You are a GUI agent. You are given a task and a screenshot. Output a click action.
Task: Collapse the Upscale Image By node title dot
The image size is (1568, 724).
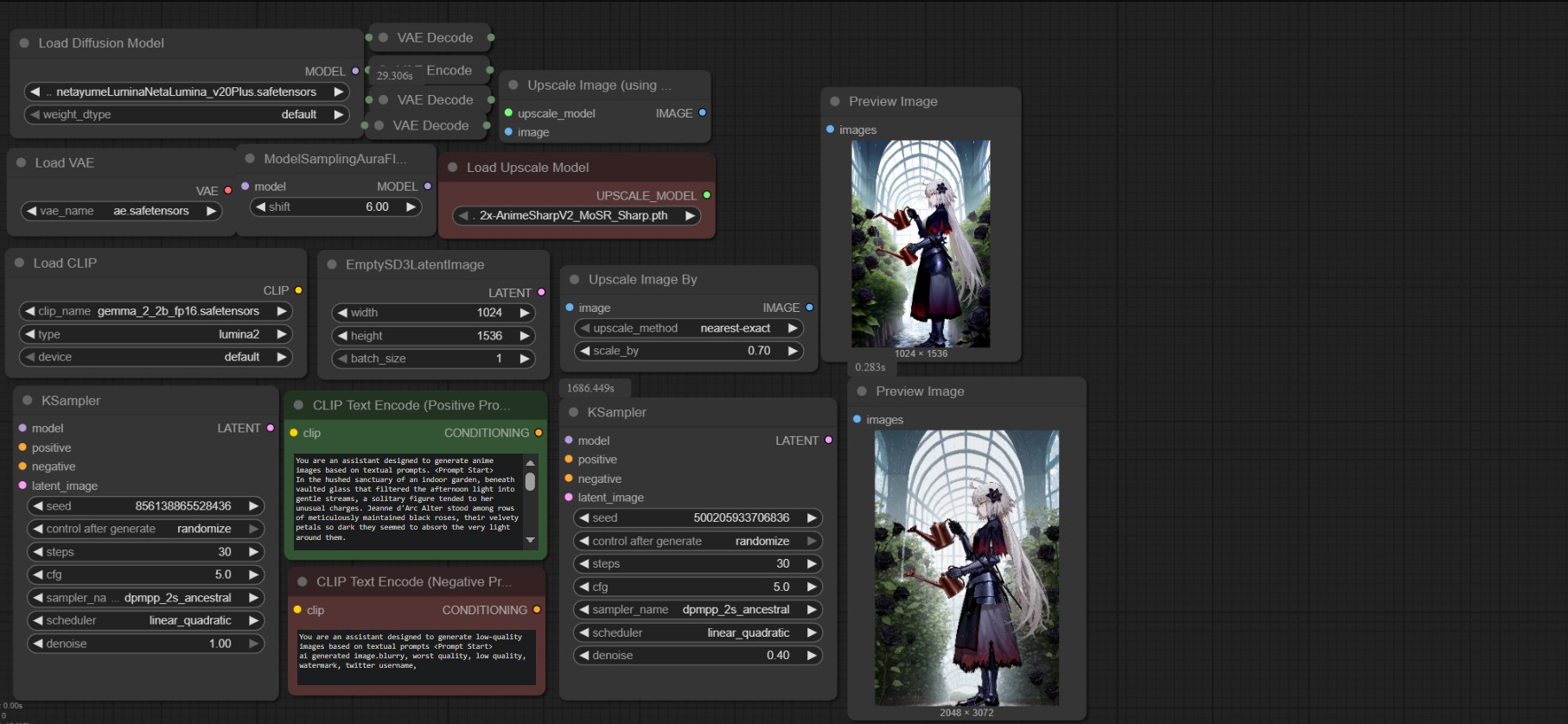(x=575, y=280)
